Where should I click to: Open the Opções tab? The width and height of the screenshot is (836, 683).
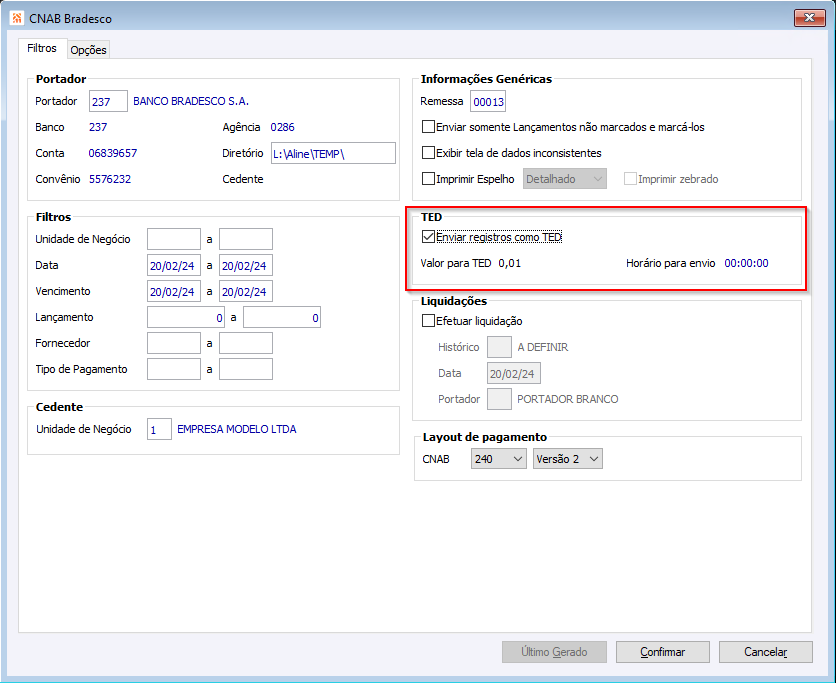click(89, 50)
